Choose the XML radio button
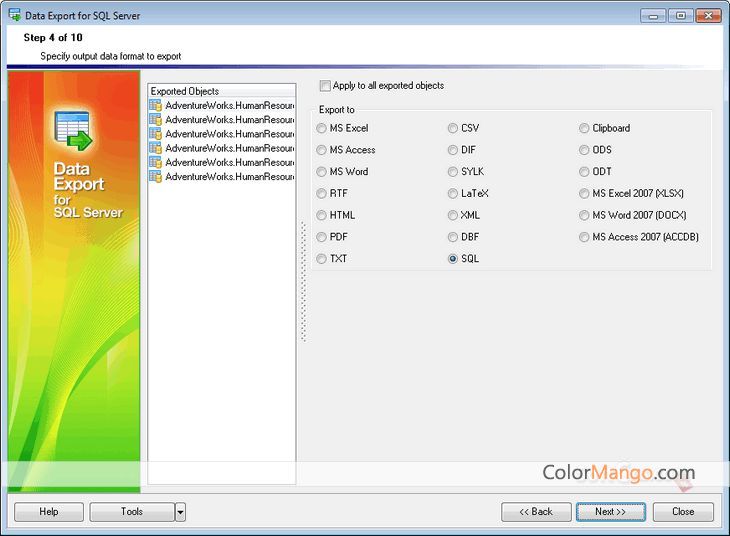 point(453,215)
